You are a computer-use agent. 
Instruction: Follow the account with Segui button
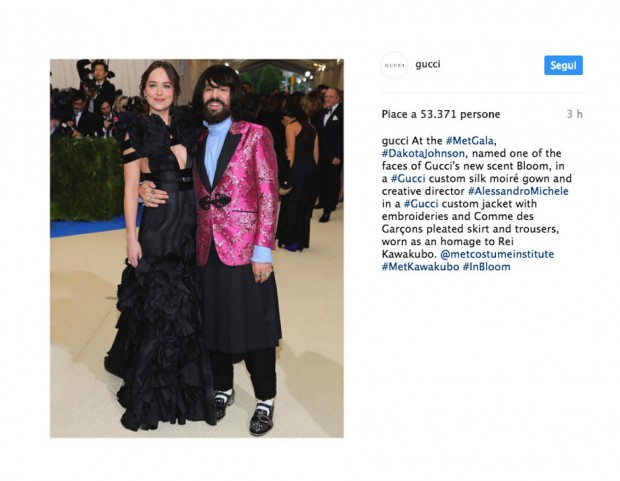[x=563, y=65]
